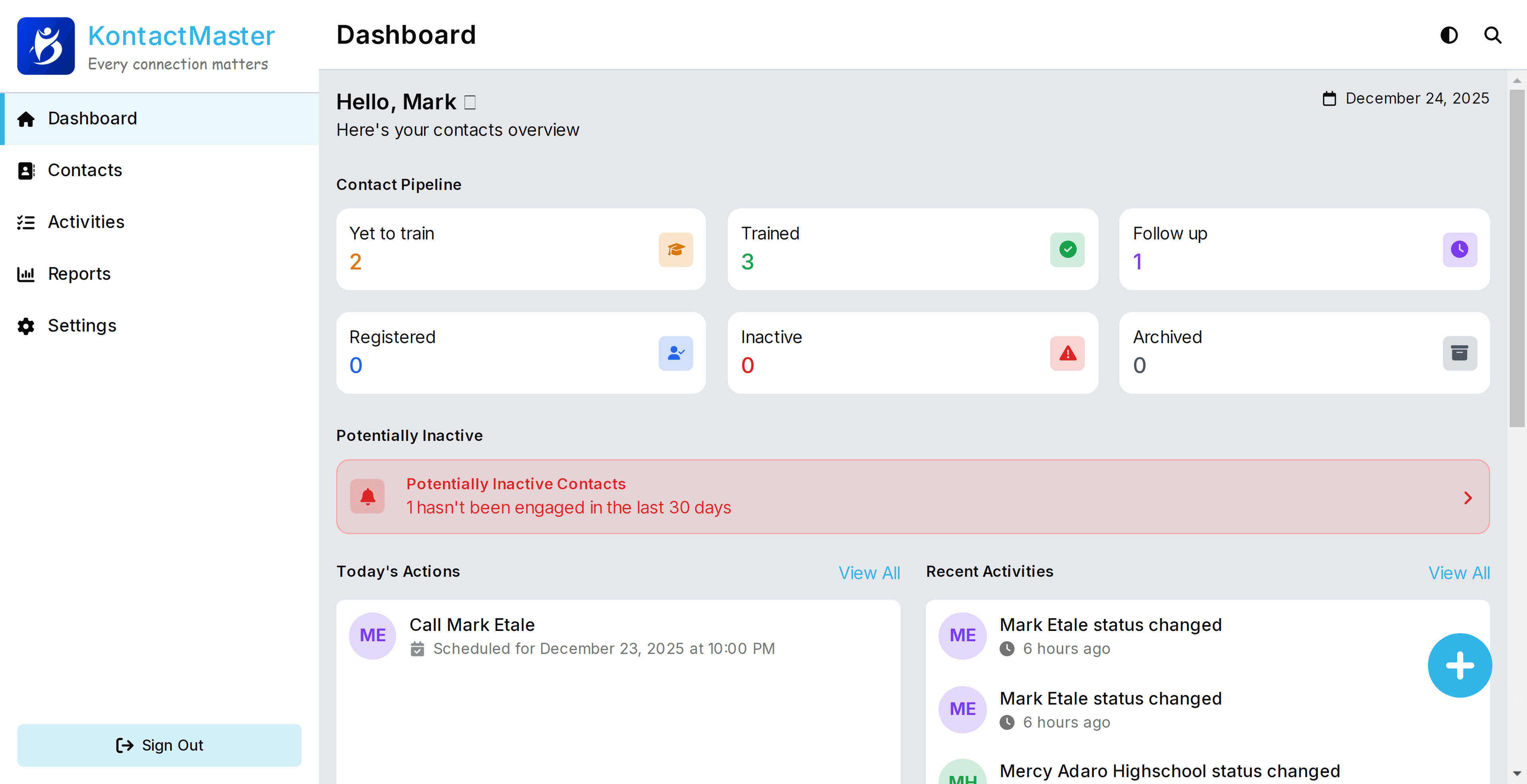The width and height of the screenshot is (1527, 784).
Task: Click the clock icon on Follow up card
Action: 1459,250
